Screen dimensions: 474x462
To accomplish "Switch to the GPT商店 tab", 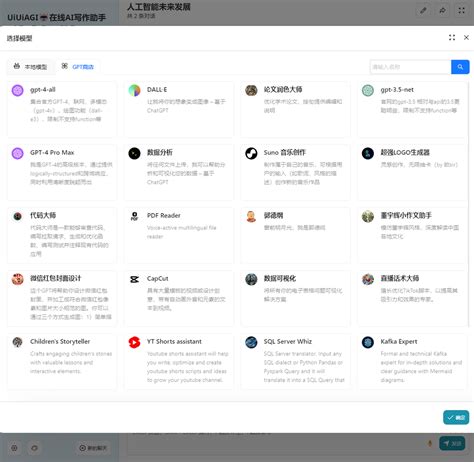I will [78, 67].
